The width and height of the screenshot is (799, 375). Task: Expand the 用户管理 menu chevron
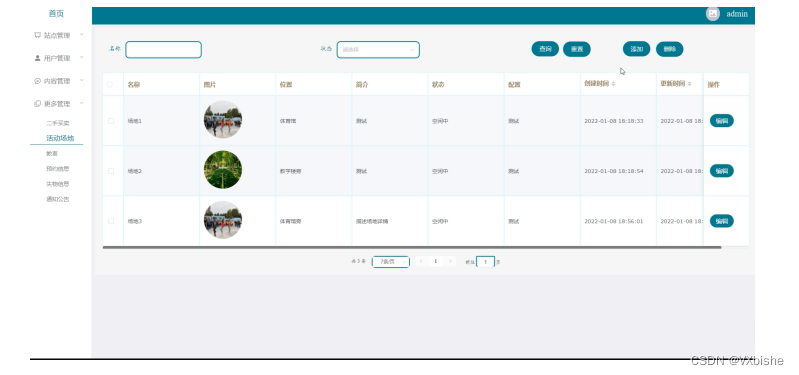[x=82, y=58]
